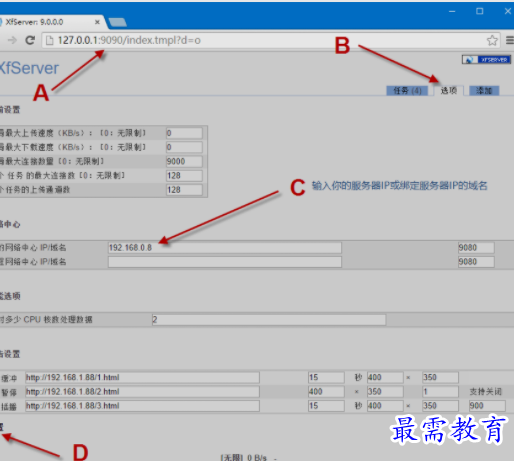Edit per-task upload channels field

click(184, 190)
